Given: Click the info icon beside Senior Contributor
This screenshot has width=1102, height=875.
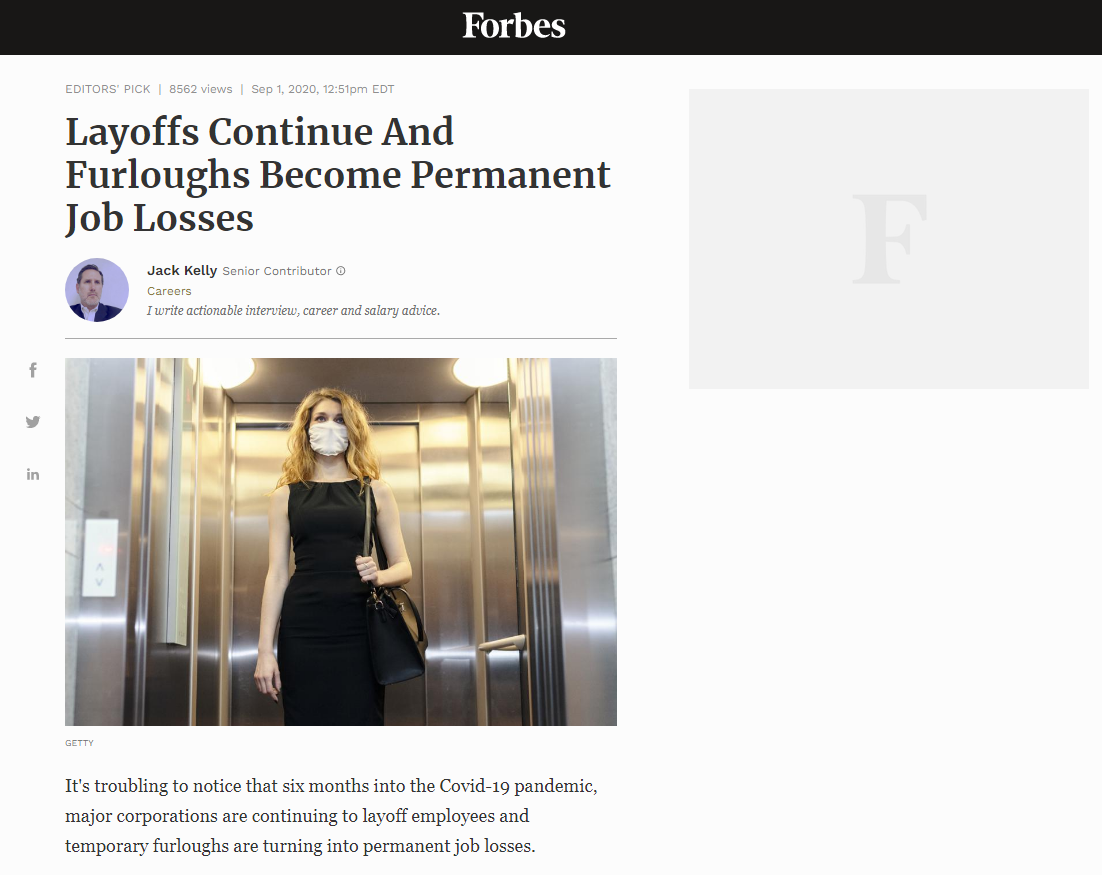Looking at the screenshot, I should coord(341,271).
